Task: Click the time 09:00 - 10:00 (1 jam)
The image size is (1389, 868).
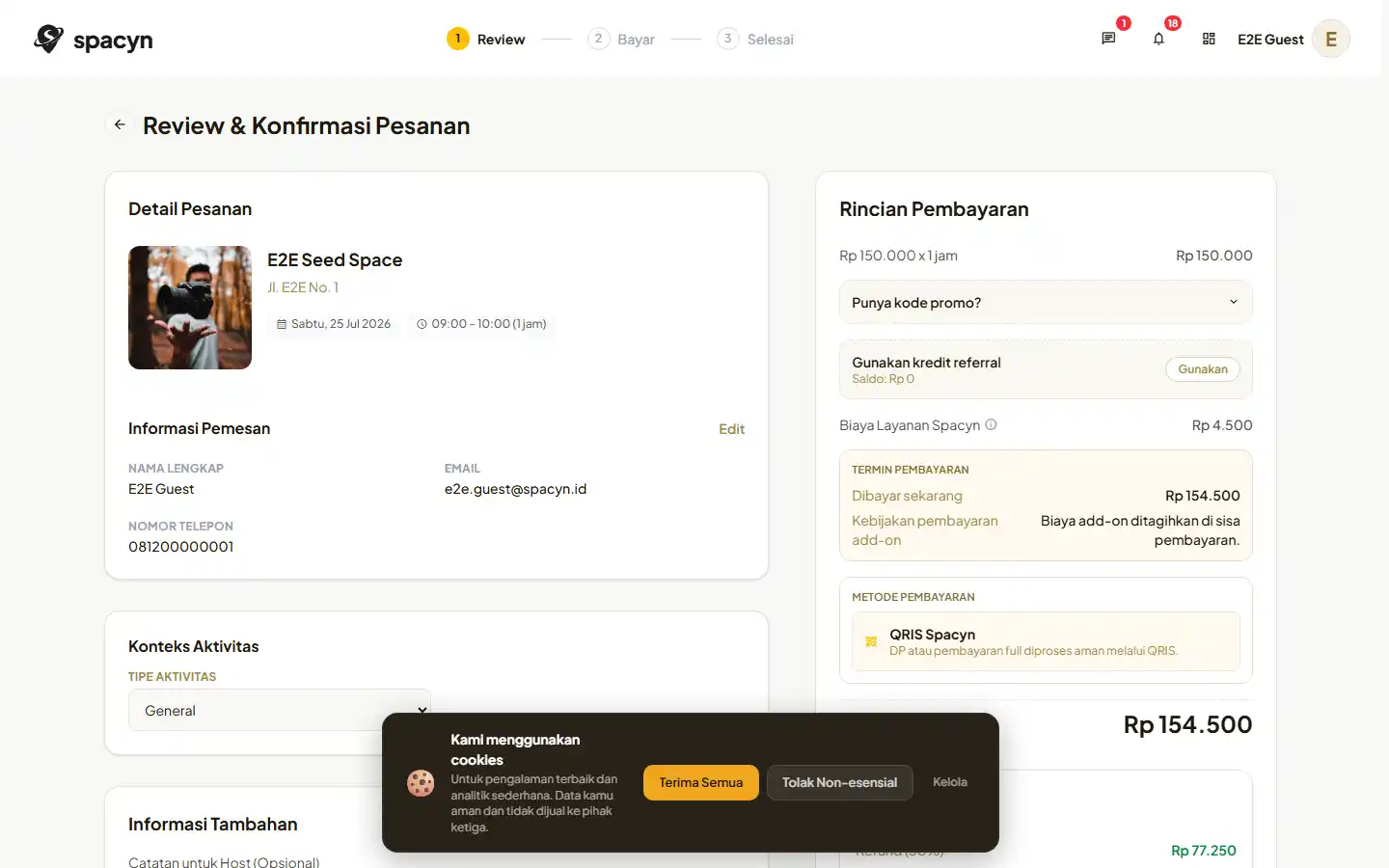Action: [489, 324]
